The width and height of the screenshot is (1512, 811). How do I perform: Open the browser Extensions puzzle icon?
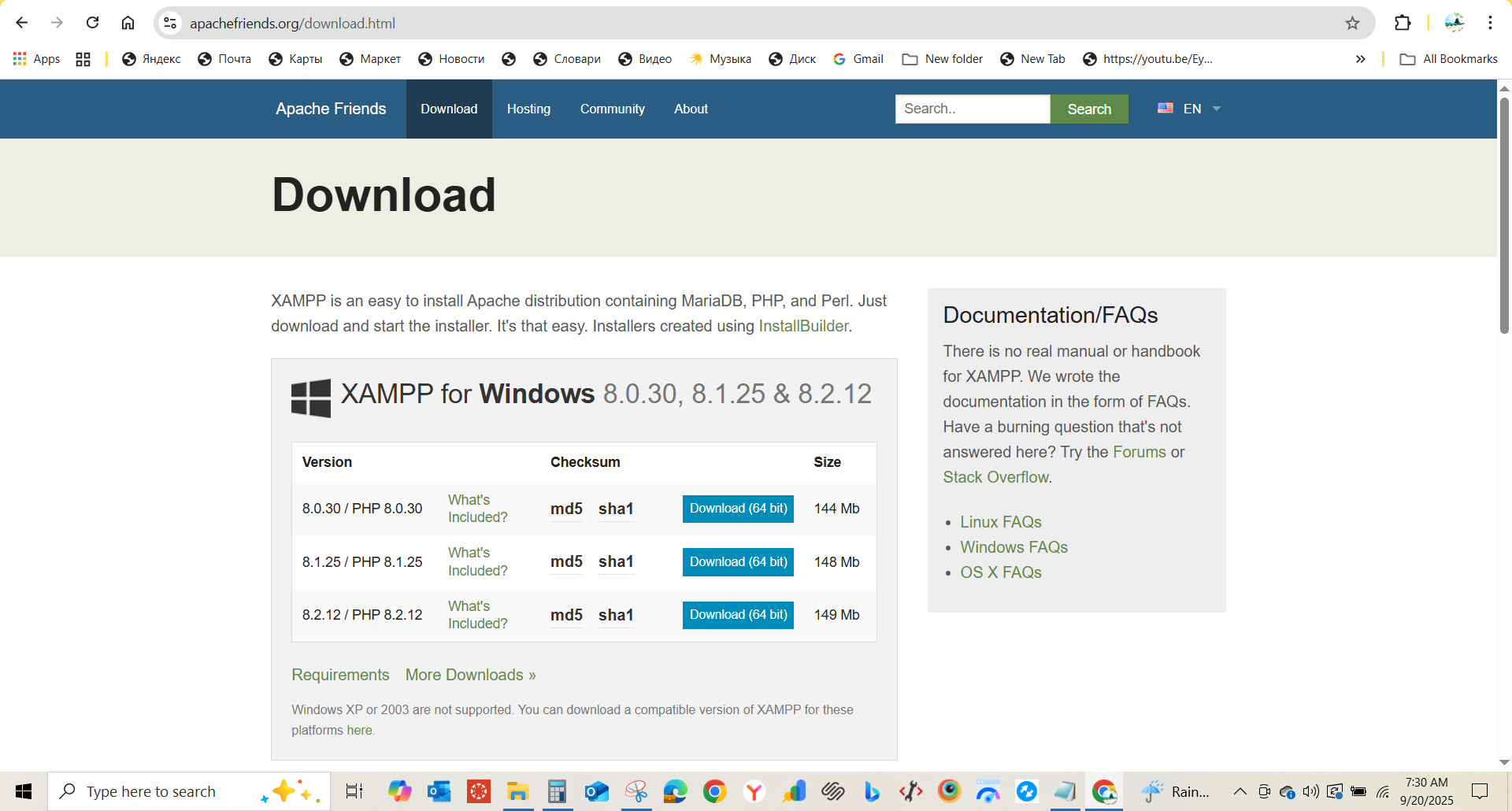[x=1403, y=23]
